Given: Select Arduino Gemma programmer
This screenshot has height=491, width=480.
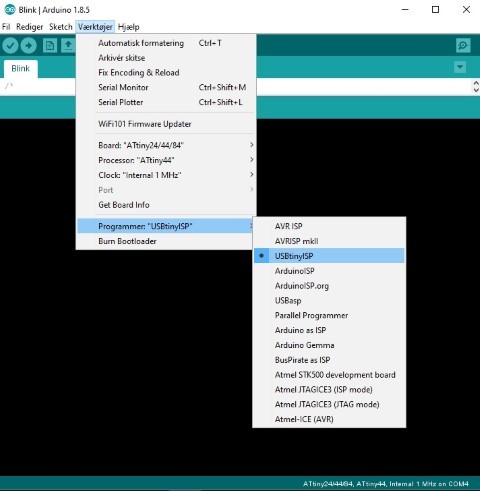Looking at the screenshot, I should (329, 345).
